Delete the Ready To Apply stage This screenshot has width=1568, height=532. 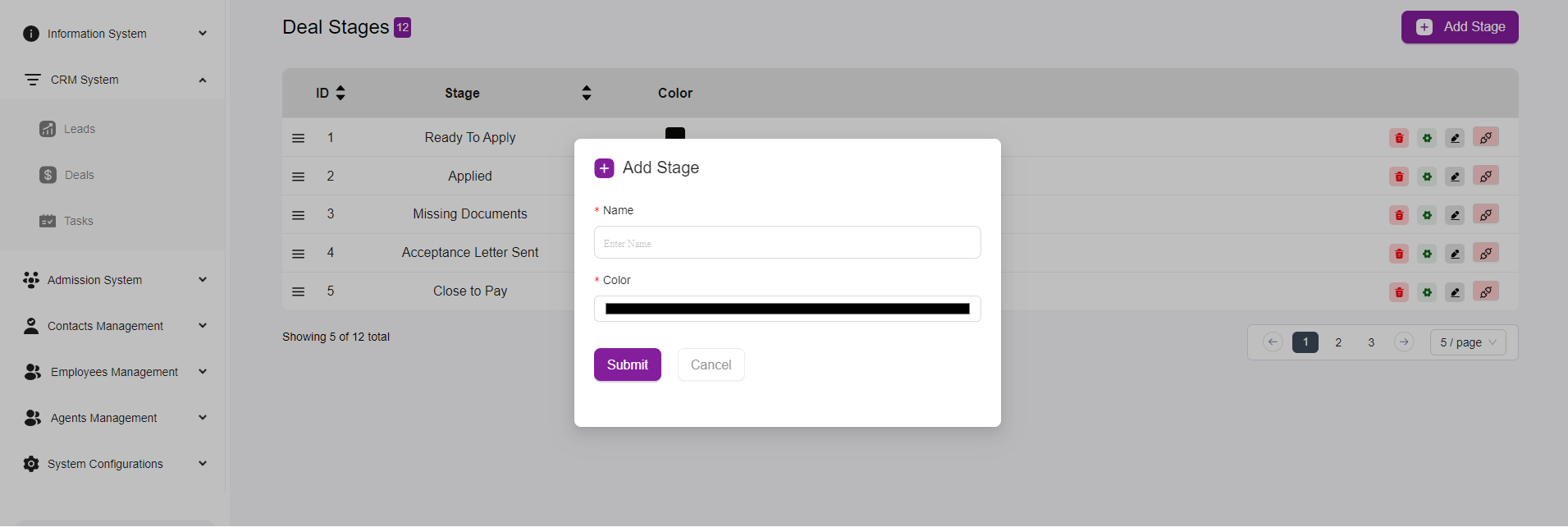[1399, 138]
